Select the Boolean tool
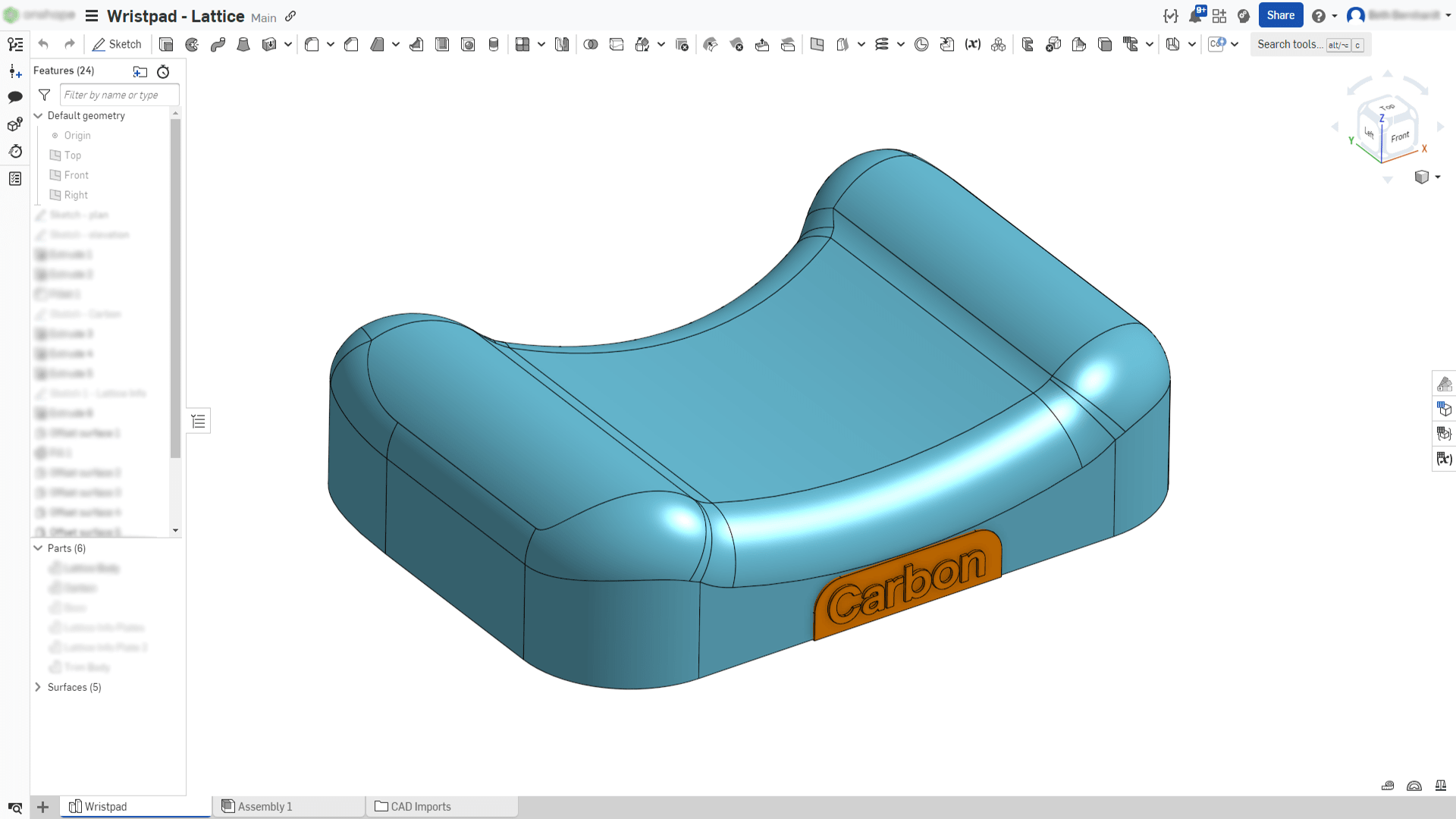Image resolution: width=1456 pixels, height=819 pixels. click(591, 45)
